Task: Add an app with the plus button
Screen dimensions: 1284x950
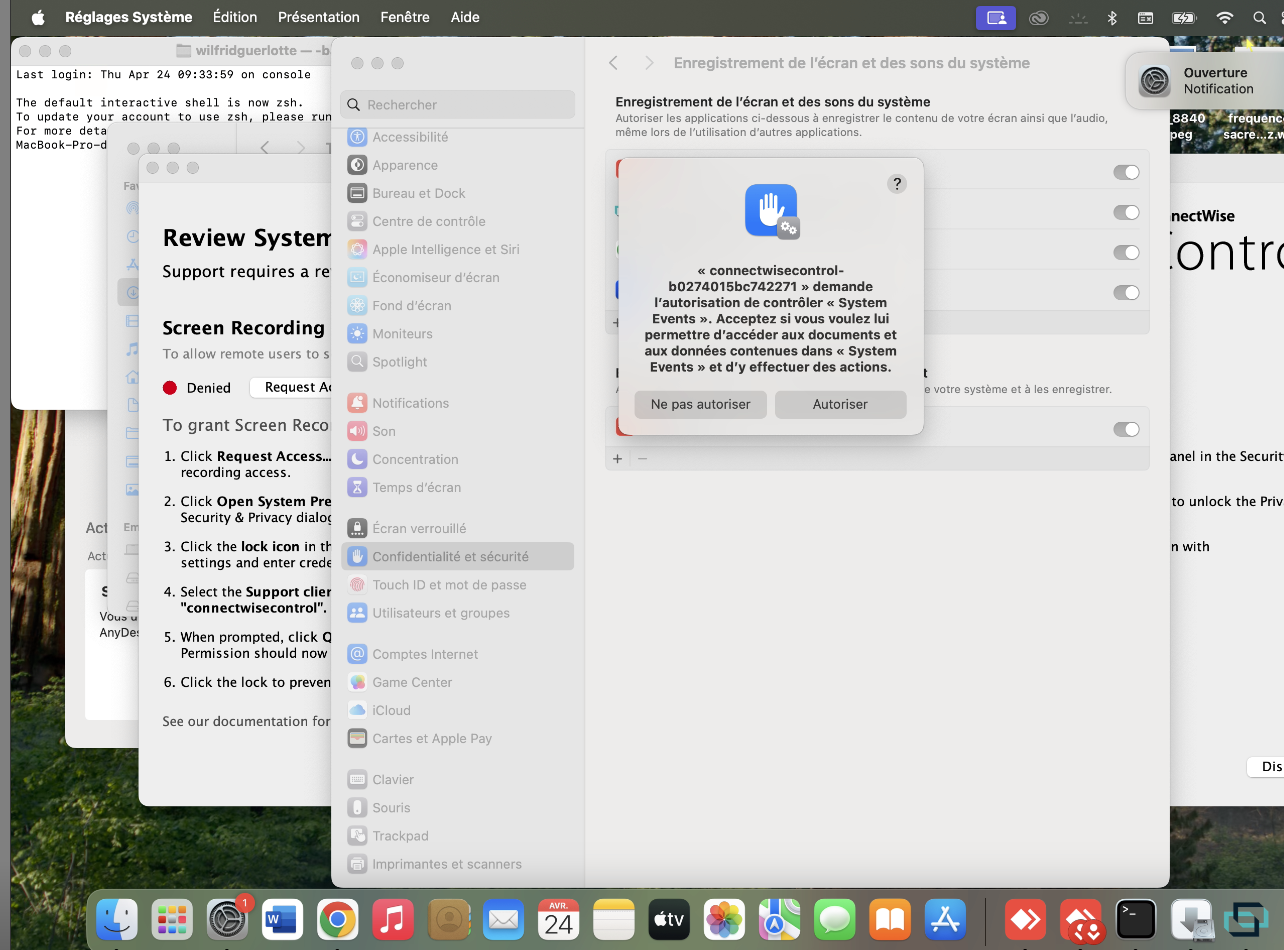Action: click(x=617, y=459)
